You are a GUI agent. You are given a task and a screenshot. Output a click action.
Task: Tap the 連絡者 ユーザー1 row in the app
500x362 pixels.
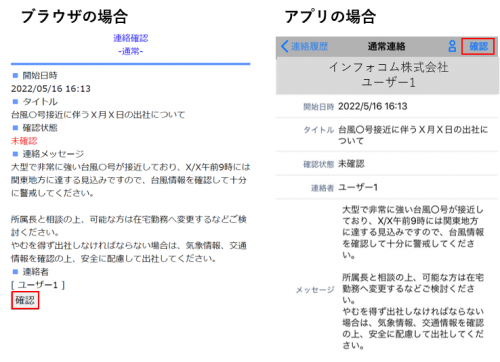pos(387,187)
